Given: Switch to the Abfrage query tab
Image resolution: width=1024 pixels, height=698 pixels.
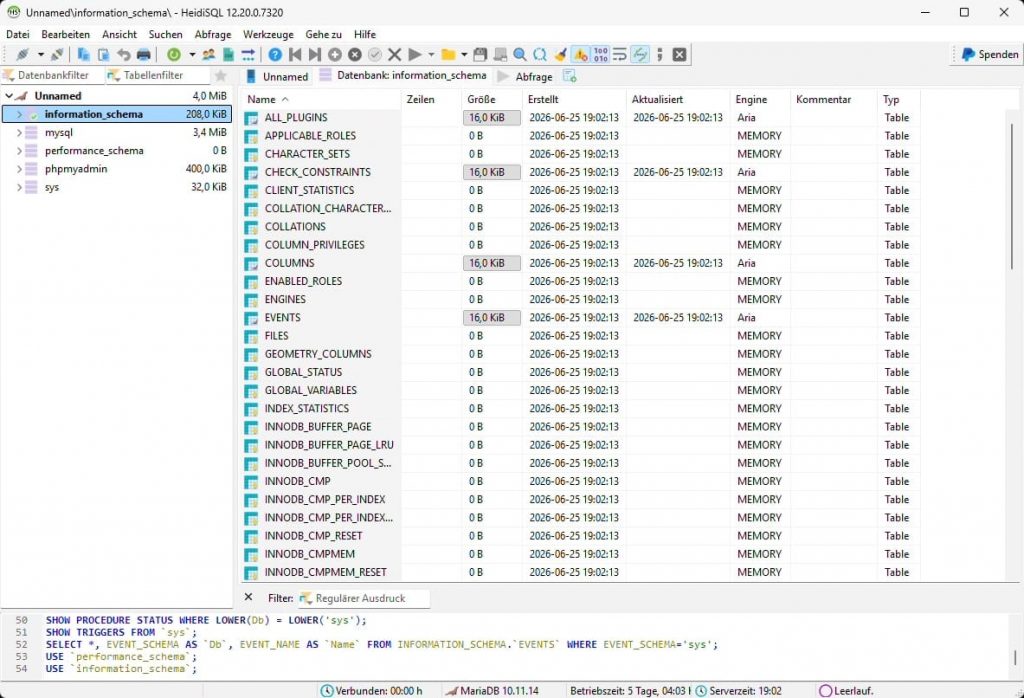Looking at the screenshot, I should [x=526, y=76].
